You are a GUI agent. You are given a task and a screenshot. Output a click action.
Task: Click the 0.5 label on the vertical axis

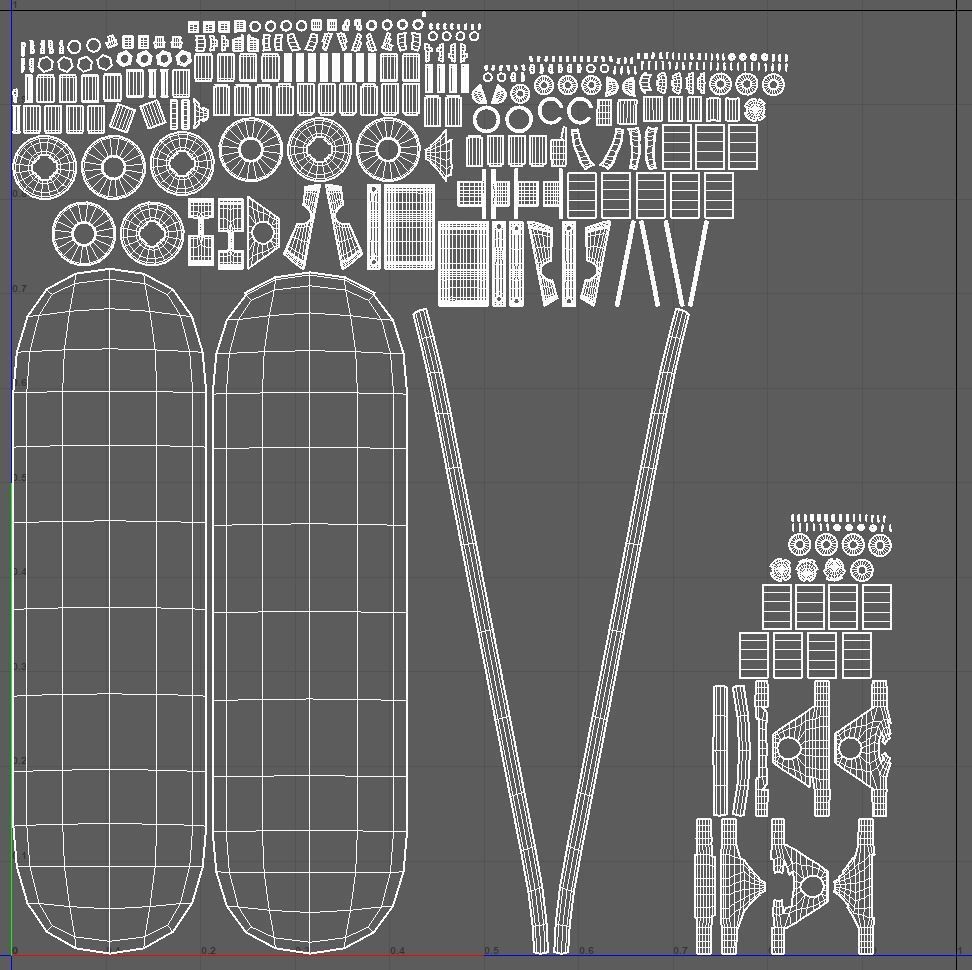[20, 478]
